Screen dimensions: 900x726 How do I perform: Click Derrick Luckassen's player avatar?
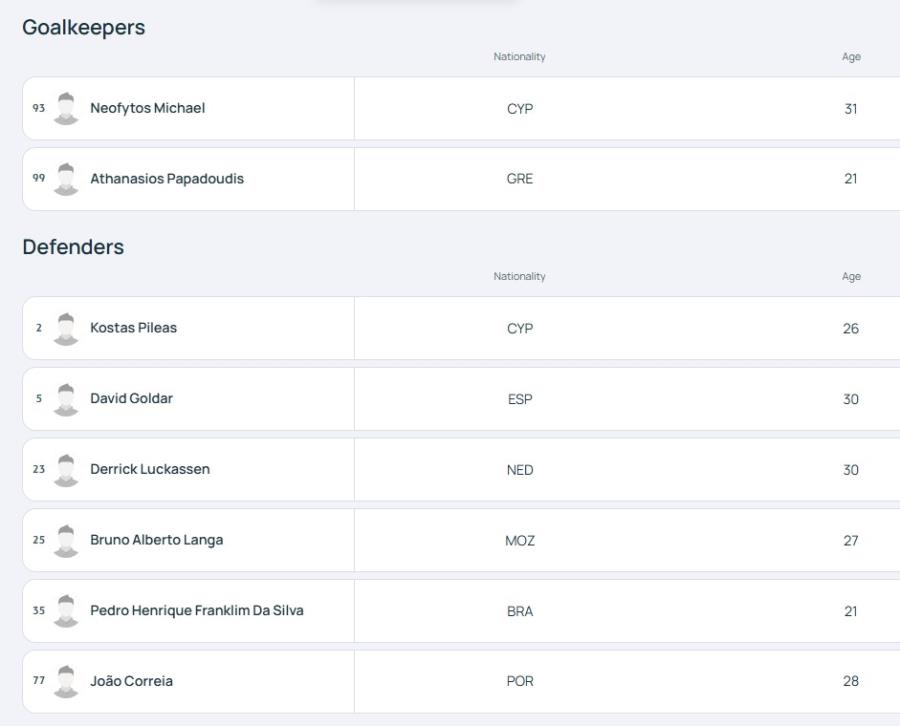coord(66,470)
